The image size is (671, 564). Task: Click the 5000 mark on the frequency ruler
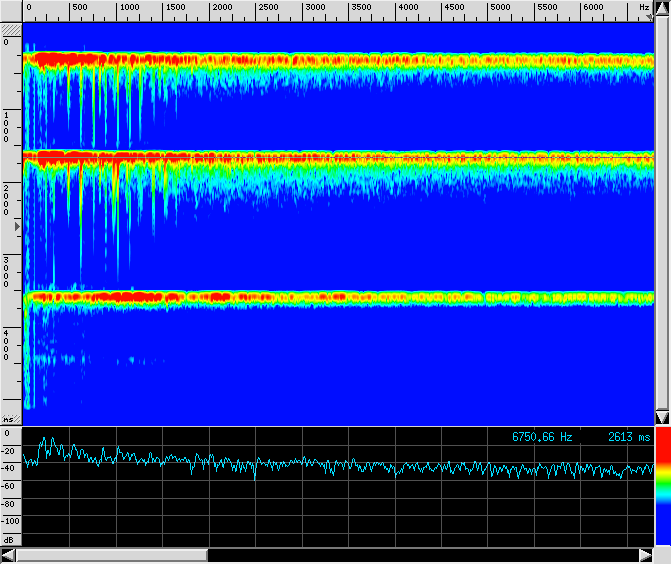click(x=501, y=8)
